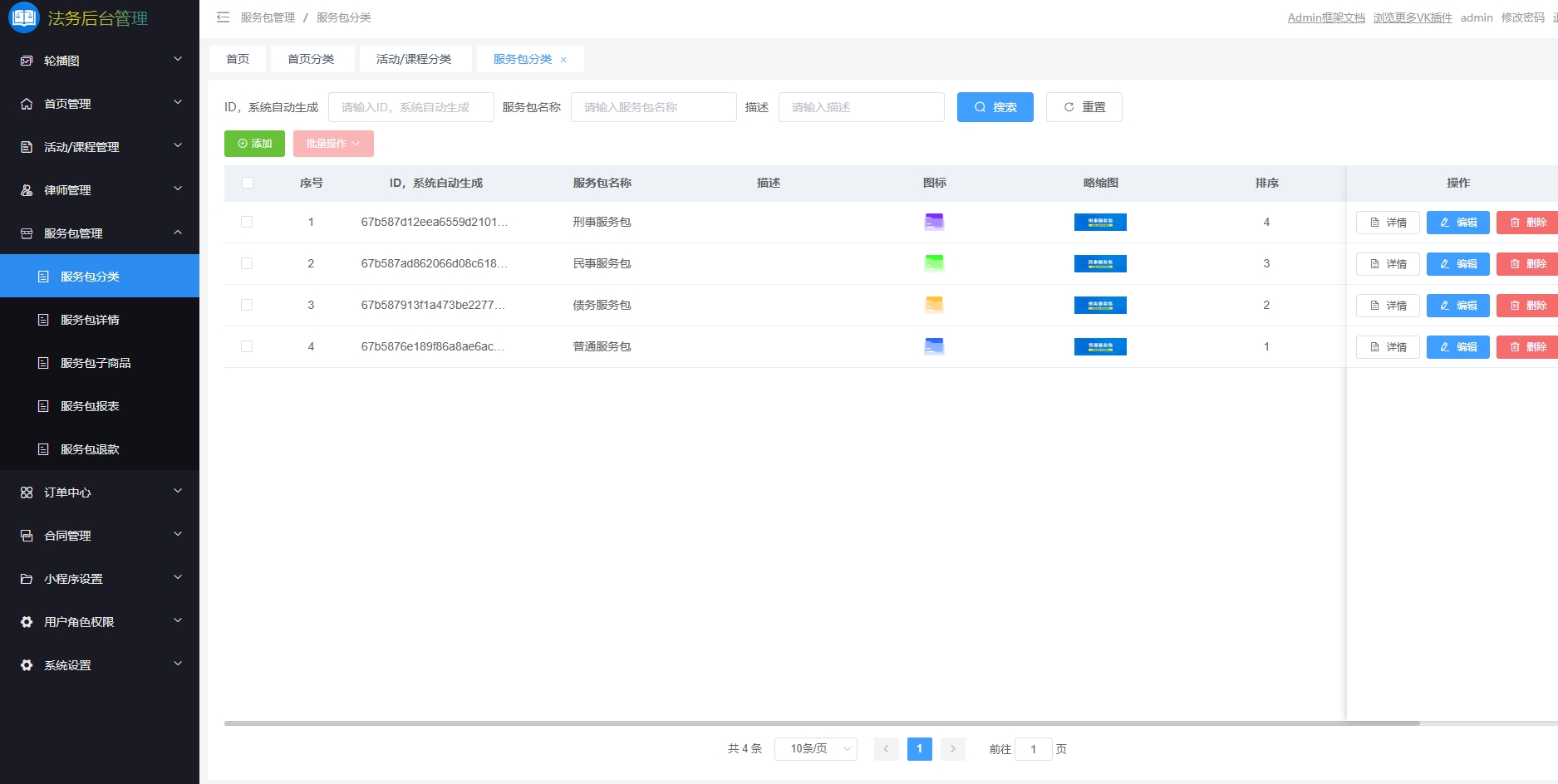1558x784 pixels.
Task: Check the row for 刑事服务包
Action: click(x=247, y=222)
